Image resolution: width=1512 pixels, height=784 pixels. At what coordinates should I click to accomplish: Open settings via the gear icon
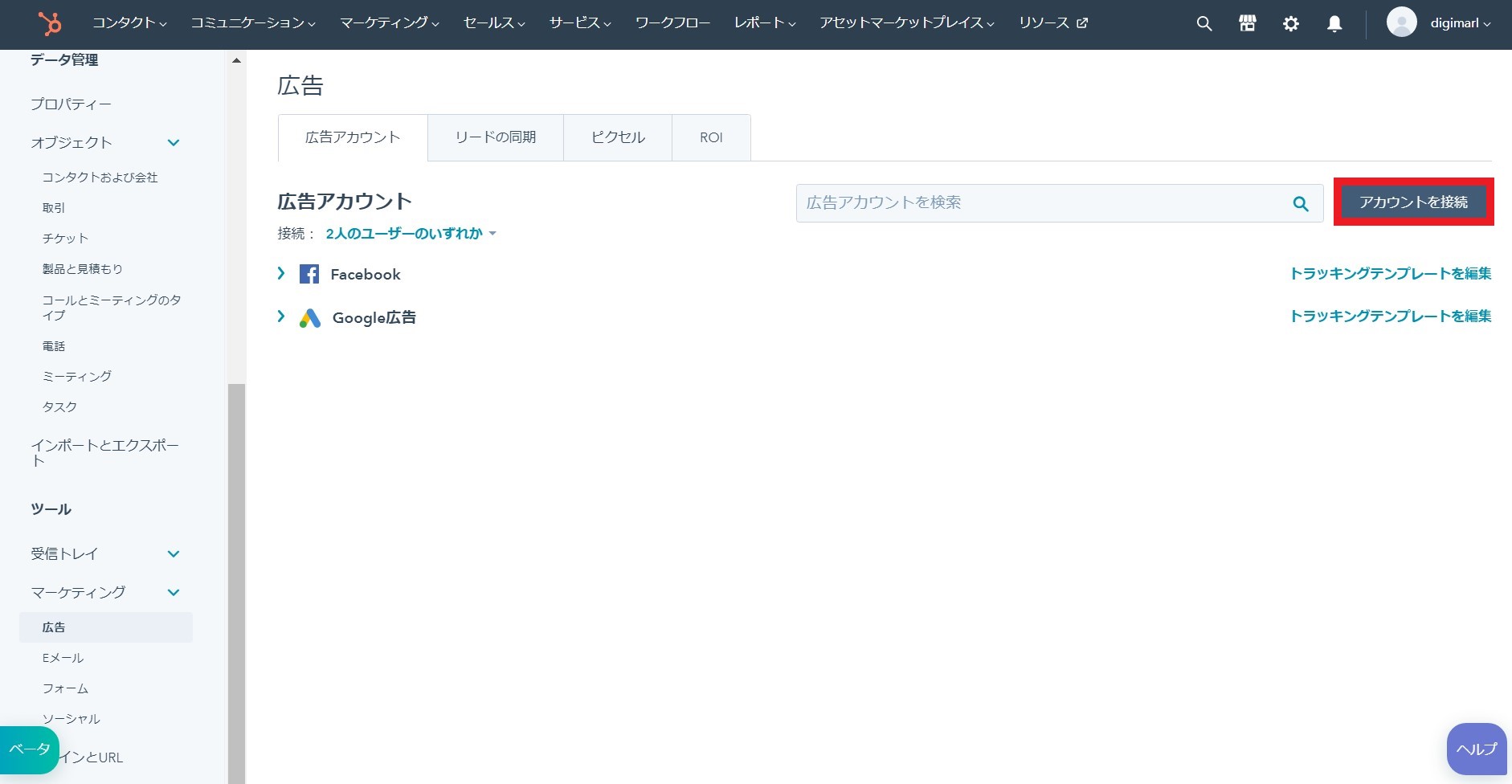pos(1290,23)
